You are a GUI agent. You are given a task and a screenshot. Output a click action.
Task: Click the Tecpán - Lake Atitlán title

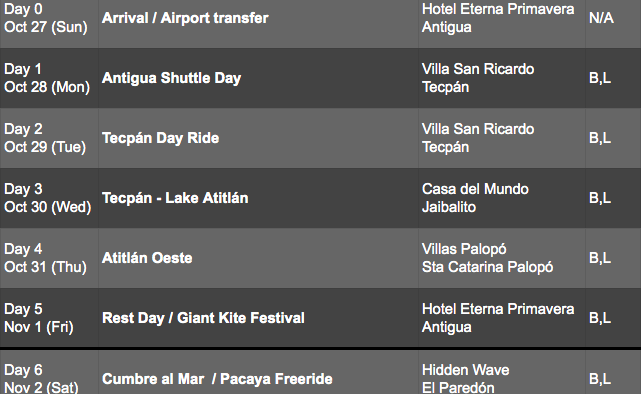(x=175, y=198)
